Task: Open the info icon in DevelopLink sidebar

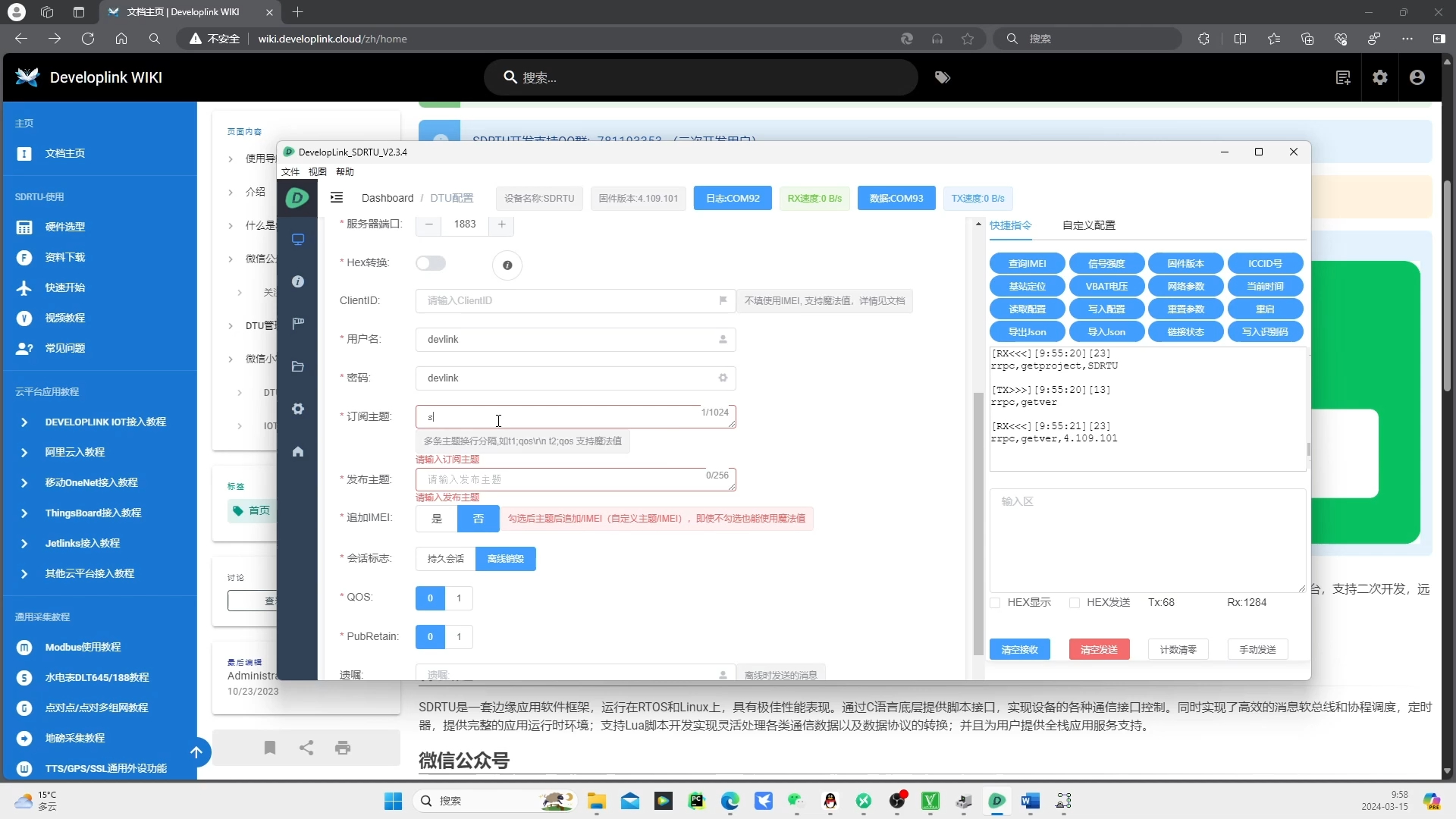Action: 298,281
